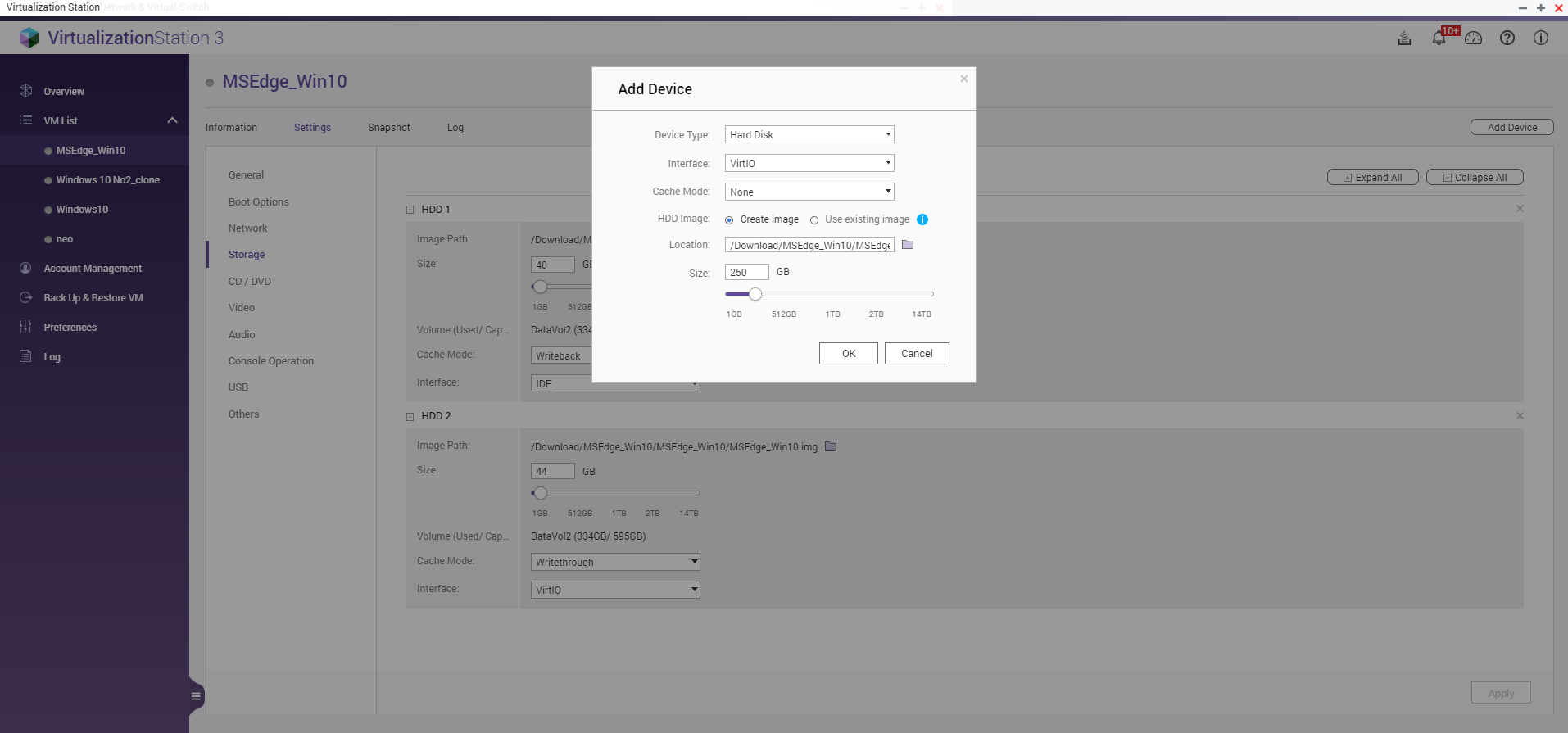
Task: Click the Expand All button
Action: [1373, 177]
